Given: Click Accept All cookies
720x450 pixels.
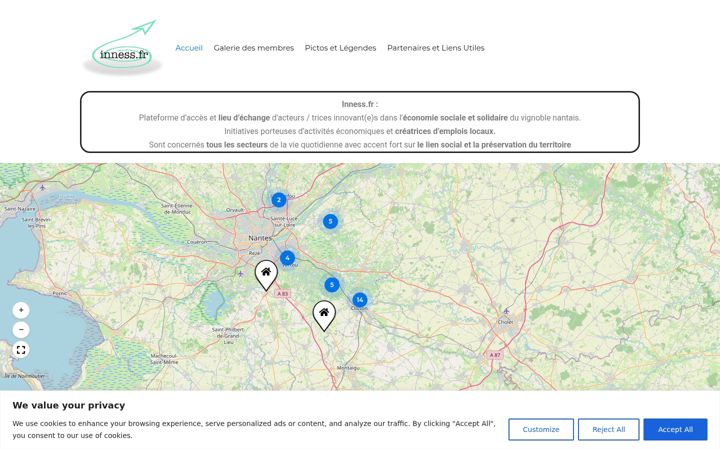Looking at the screenshot, I should pyautogui.click(x=675, y=429).
